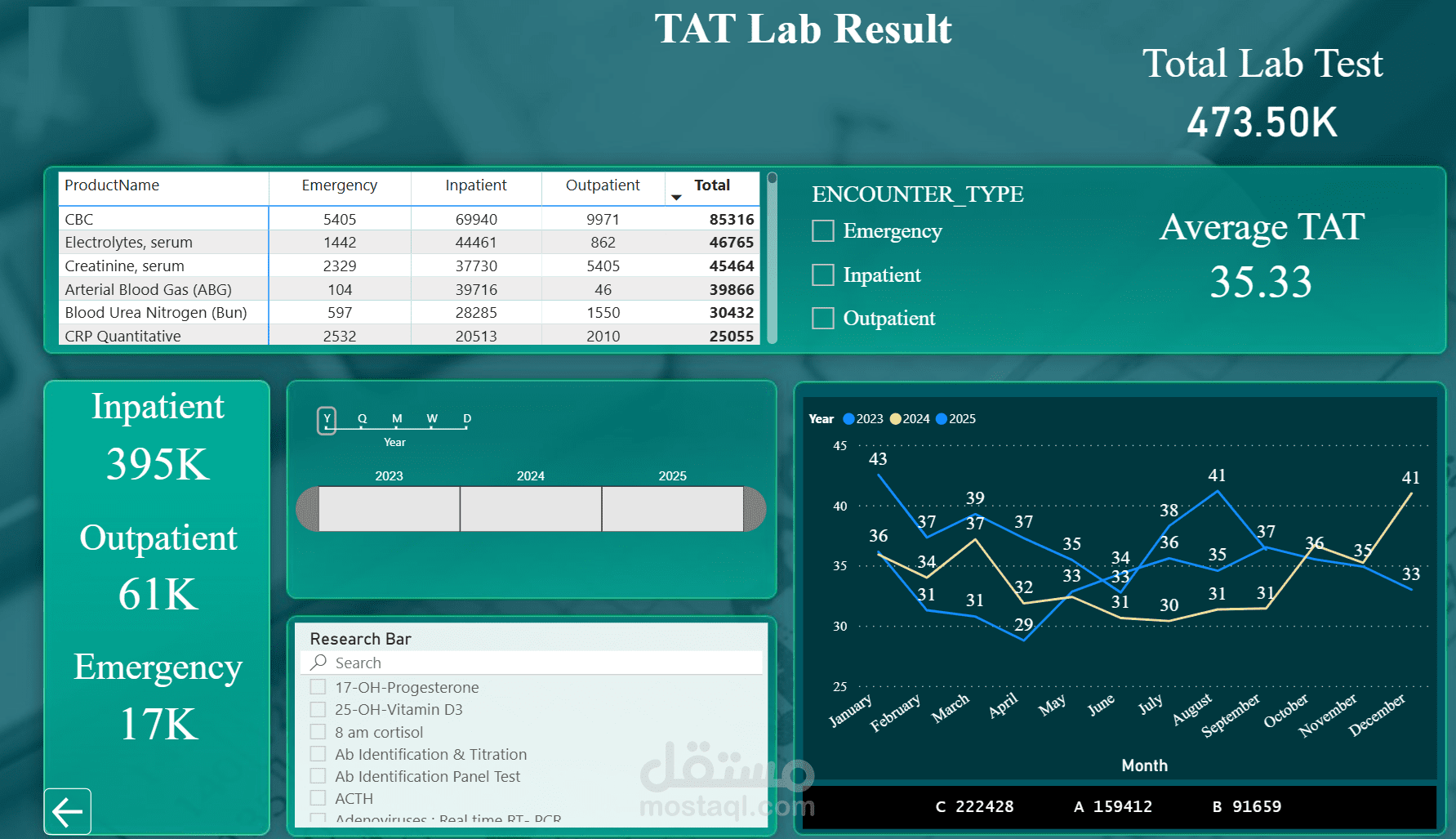The image size is (1456, 839).
Task: Click the 2025 legend marker on the chart
Action: [x=941, y=419]
